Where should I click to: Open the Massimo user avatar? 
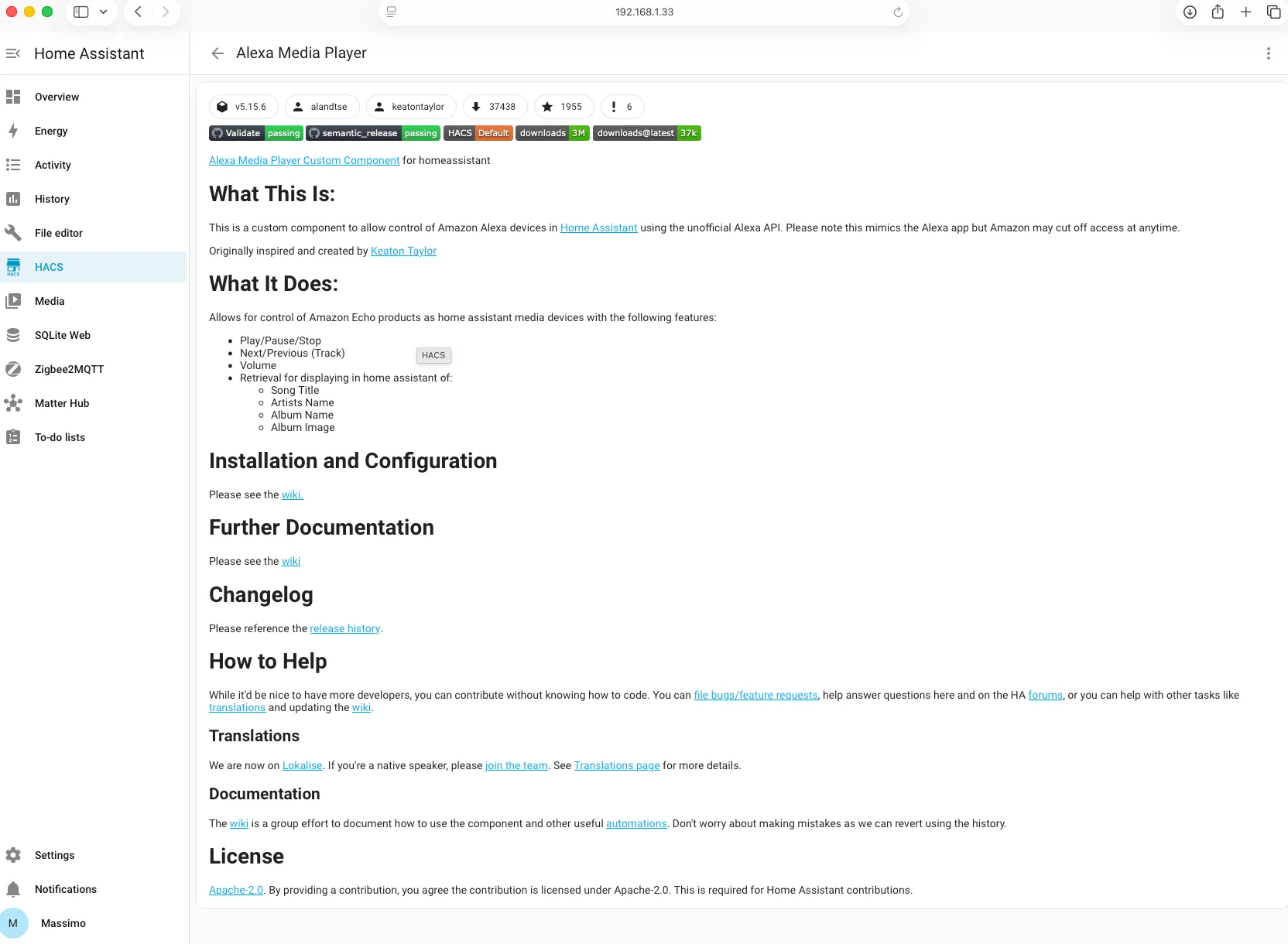(x=13, y=923)
